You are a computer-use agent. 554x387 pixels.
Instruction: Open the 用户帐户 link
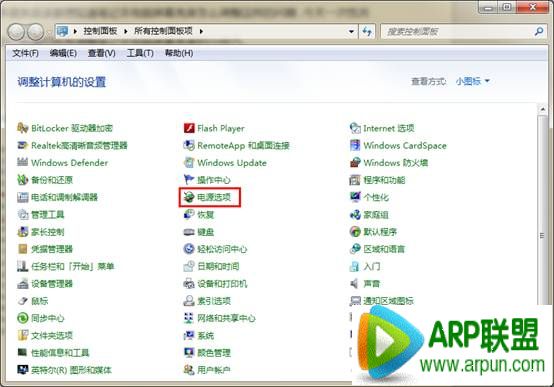(x=214, y=370)
